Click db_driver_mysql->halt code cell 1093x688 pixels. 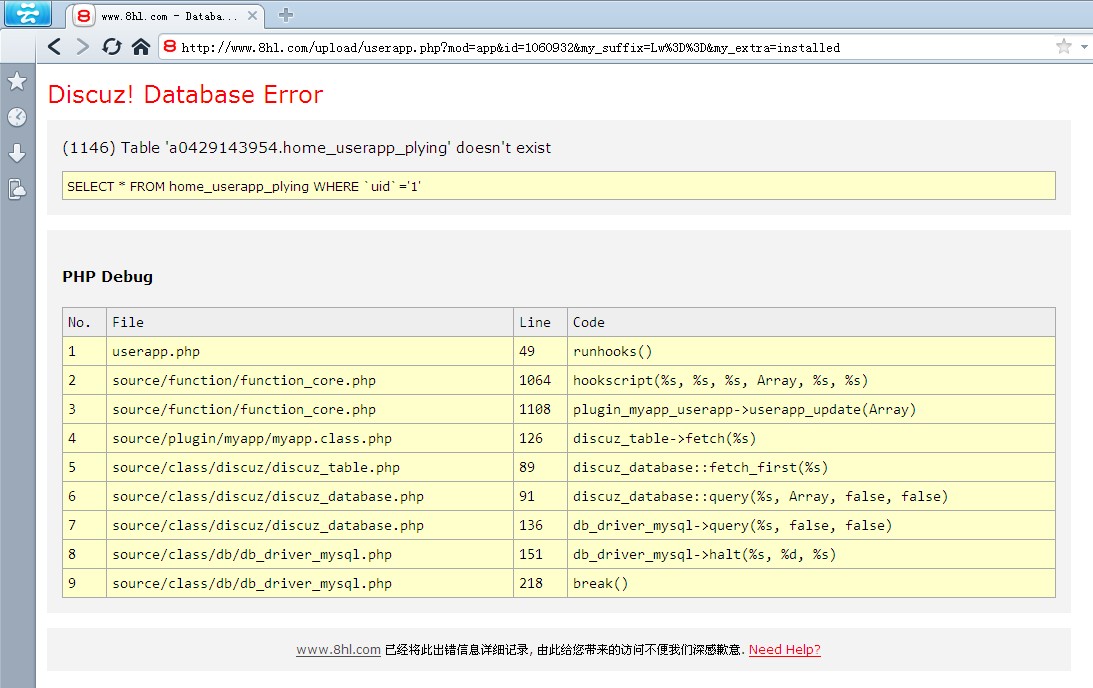[811, 554]
